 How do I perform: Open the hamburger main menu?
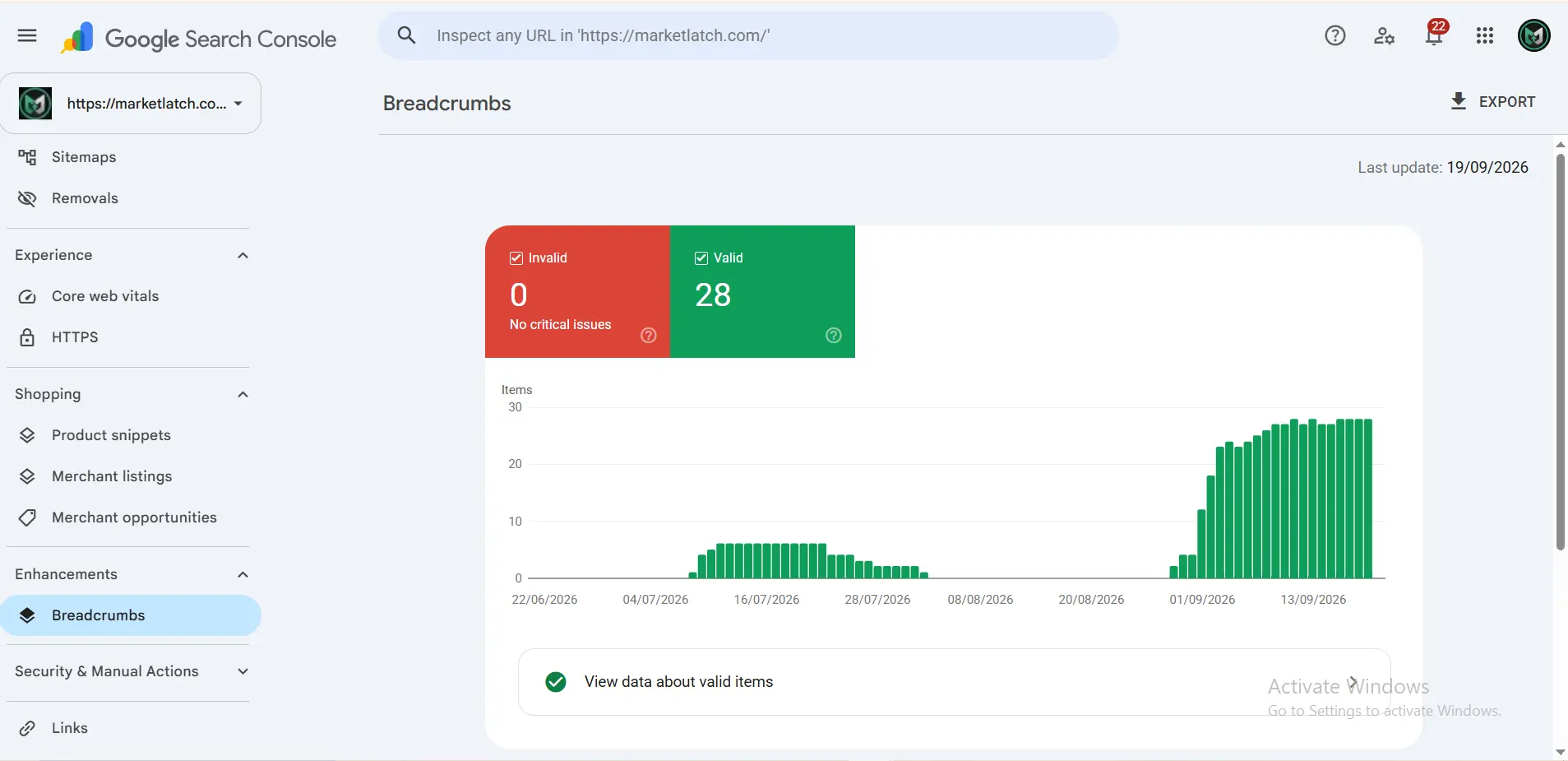coord(27,35)
